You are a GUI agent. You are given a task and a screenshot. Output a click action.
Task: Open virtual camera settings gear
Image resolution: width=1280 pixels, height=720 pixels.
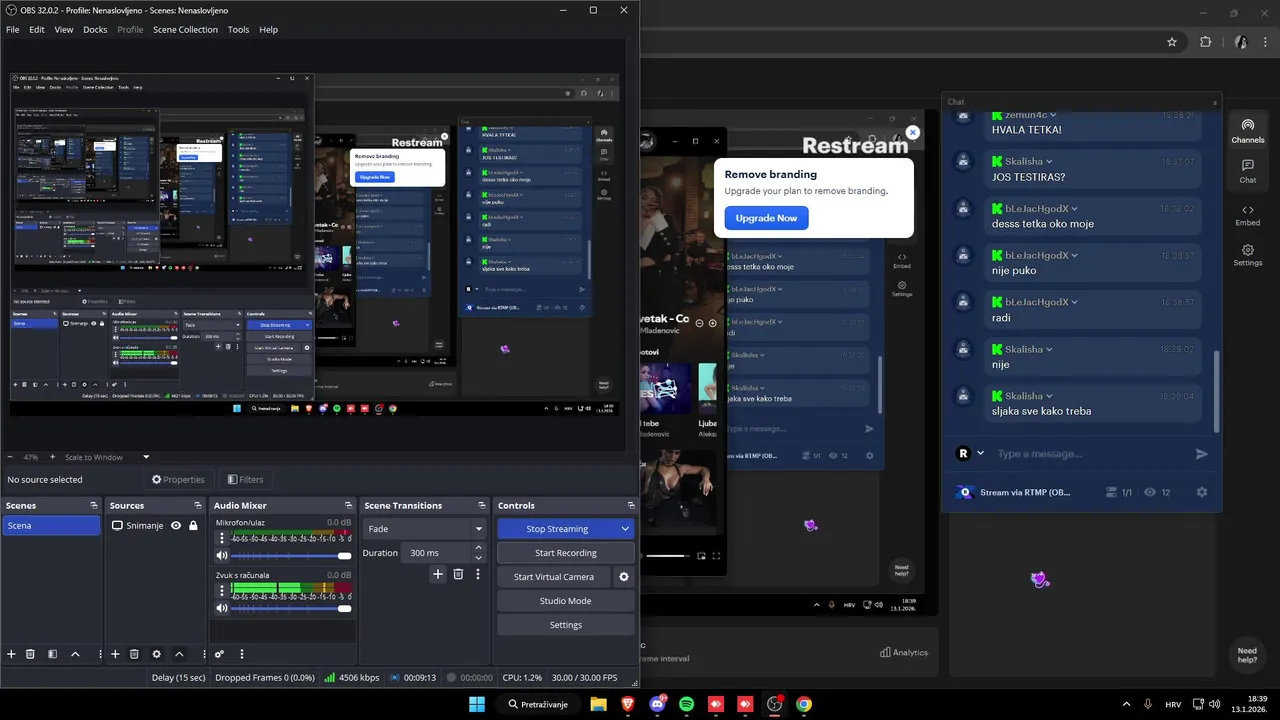[624, 577]
